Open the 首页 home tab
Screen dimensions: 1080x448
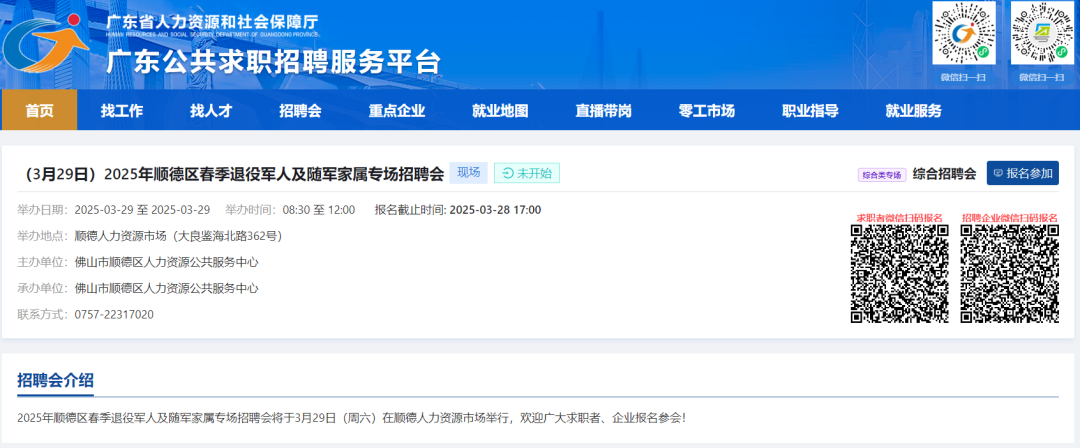39,110
